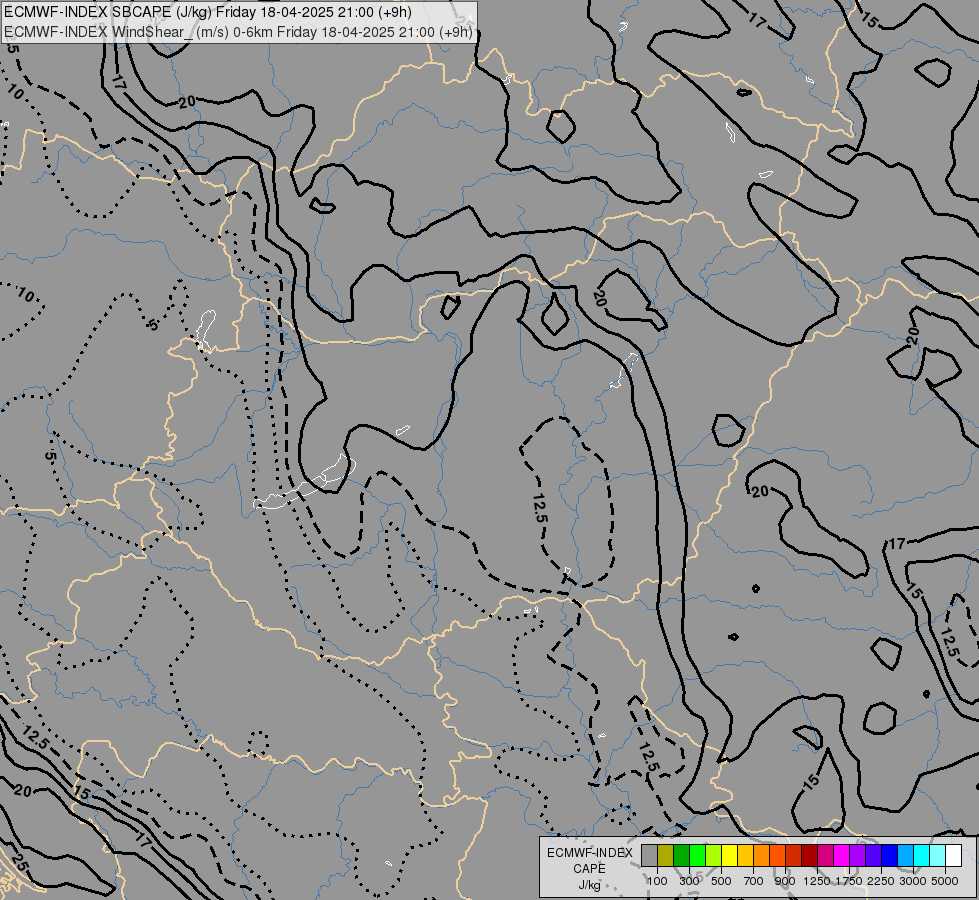Choose the red-orange swatch left of the 900 tick
Screen dimensions: 979x900
777,855
